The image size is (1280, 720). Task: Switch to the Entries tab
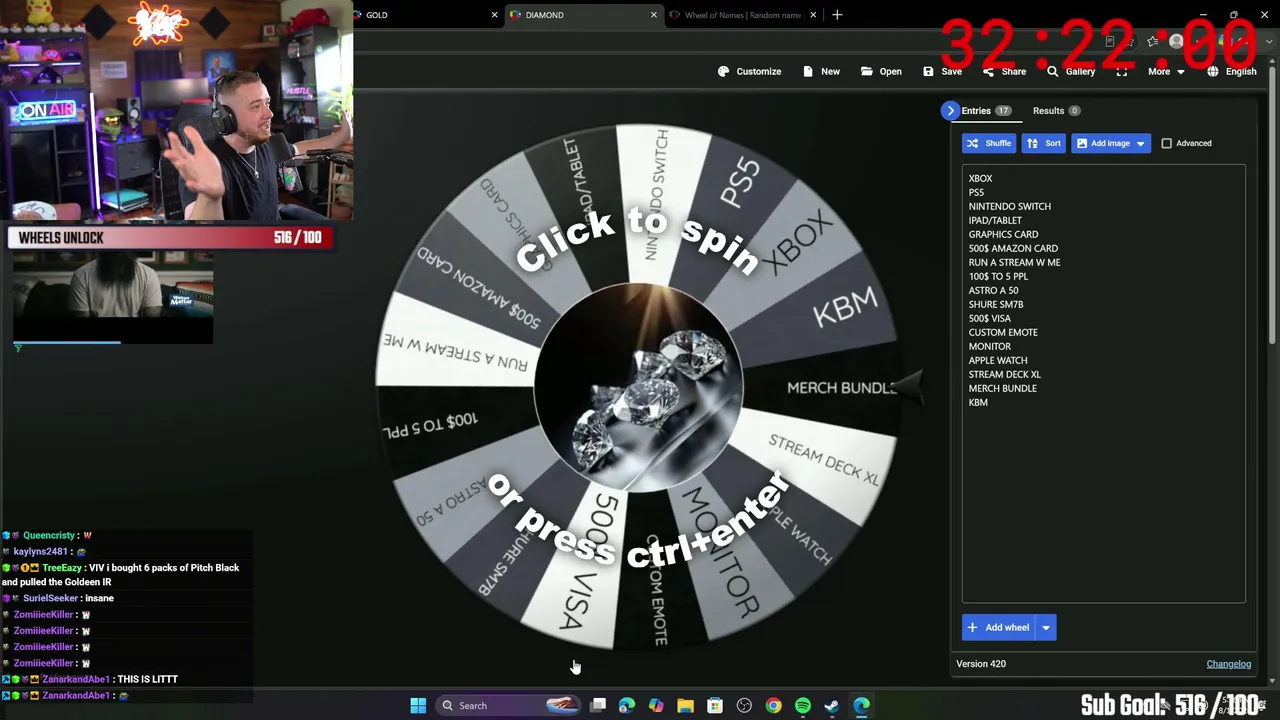point(986,111)
